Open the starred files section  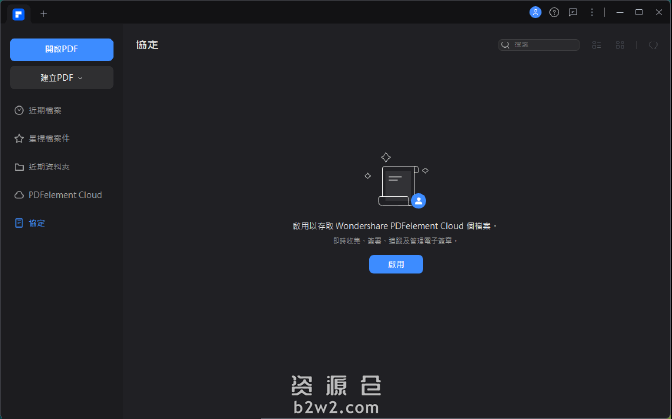tap(48, 138)
